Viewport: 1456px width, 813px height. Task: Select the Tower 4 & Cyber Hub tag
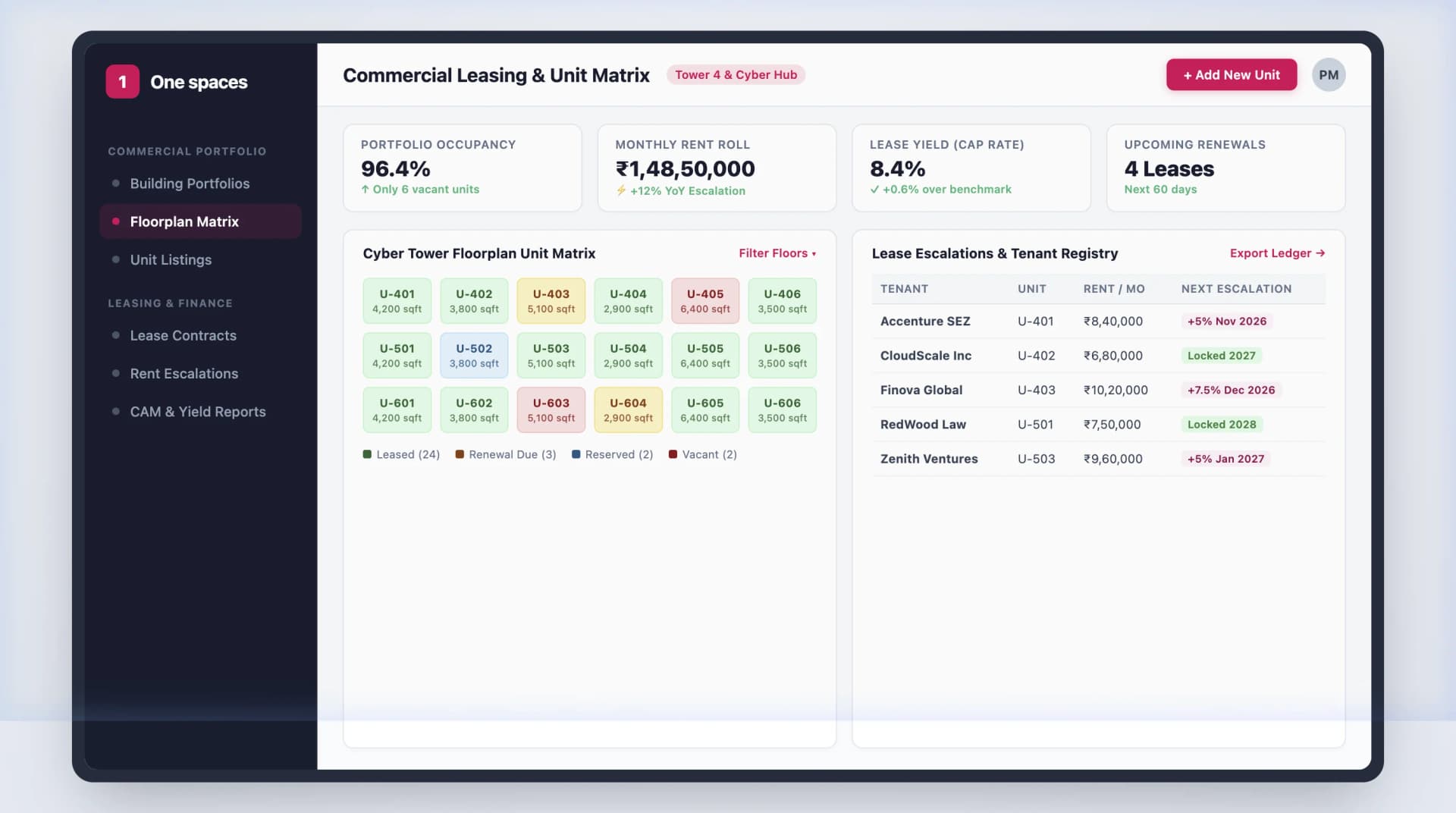click(x=736, y=75)
